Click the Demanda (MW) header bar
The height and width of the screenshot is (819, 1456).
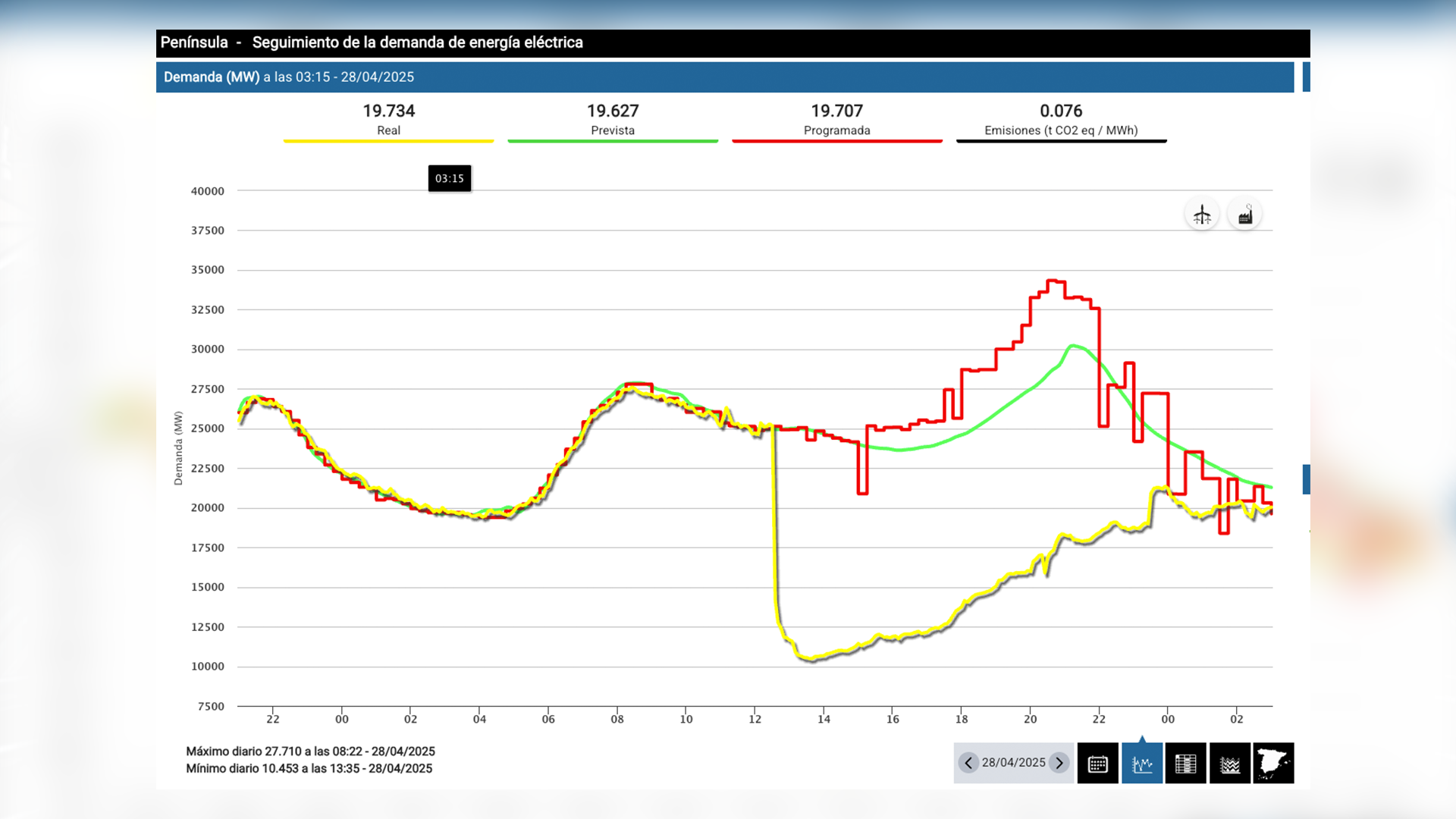pyautogui.click(x=725, y=77)
